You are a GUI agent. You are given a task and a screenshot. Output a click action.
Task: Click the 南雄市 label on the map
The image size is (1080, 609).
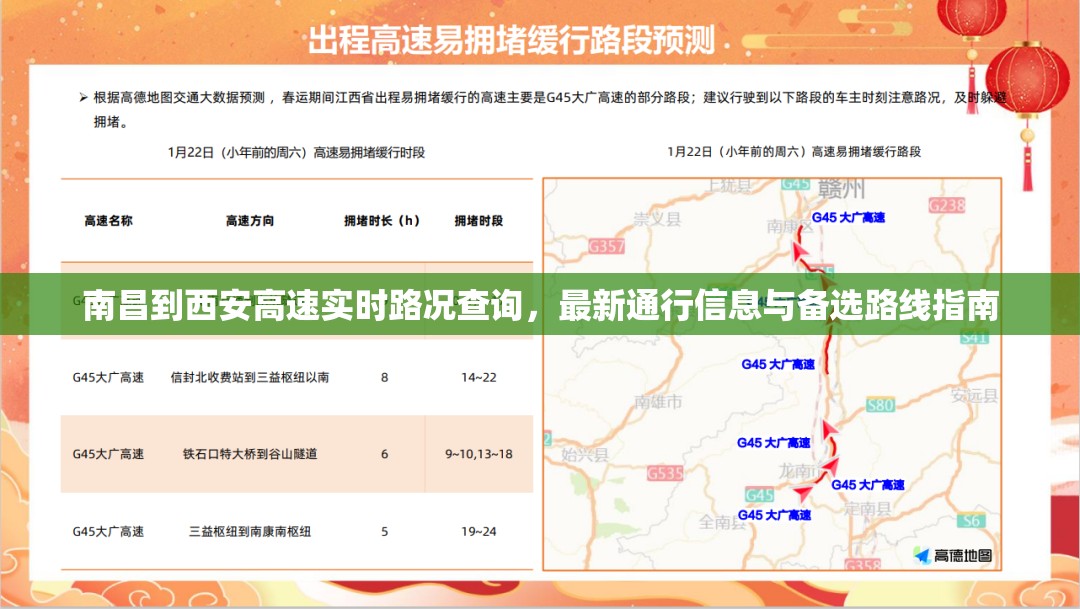coord(658,401)
